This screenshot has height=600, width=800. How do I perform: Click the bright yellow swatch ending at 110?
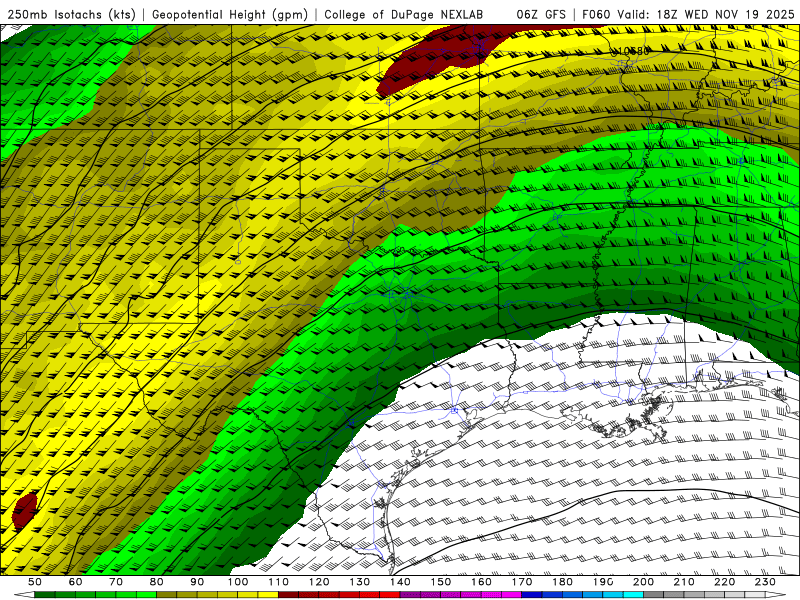pyautogui.click(x=268, y=595)
